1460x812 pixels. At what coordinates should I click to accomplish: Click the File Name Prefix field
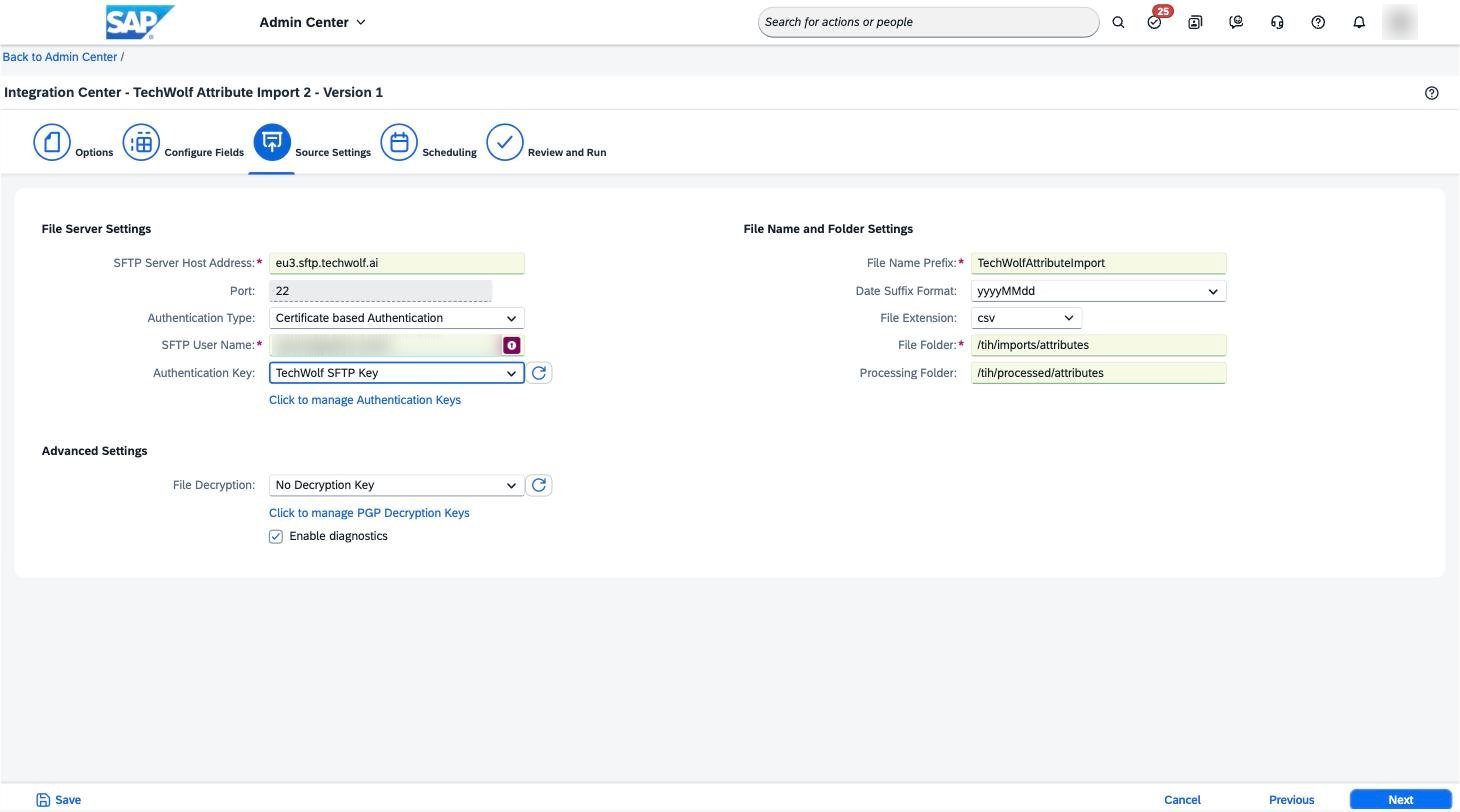click(x=1099, y=263)
